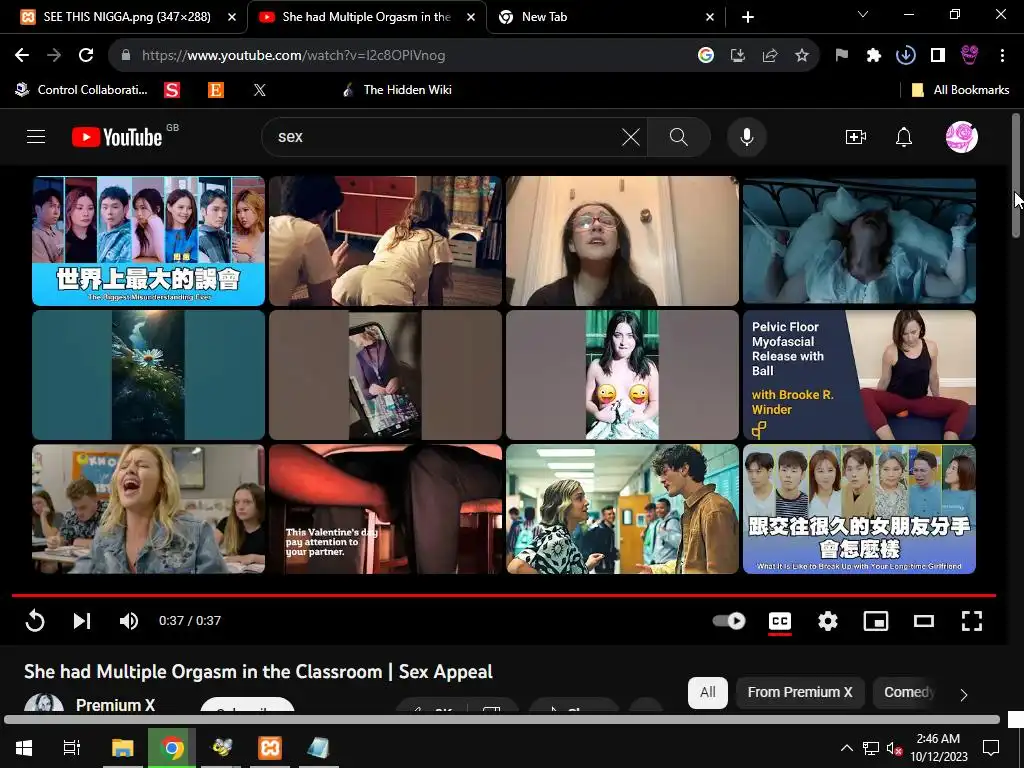The image size is (1024, 768).
Task: Go back with the browser back arrow
Action: (x=22, y=56)
